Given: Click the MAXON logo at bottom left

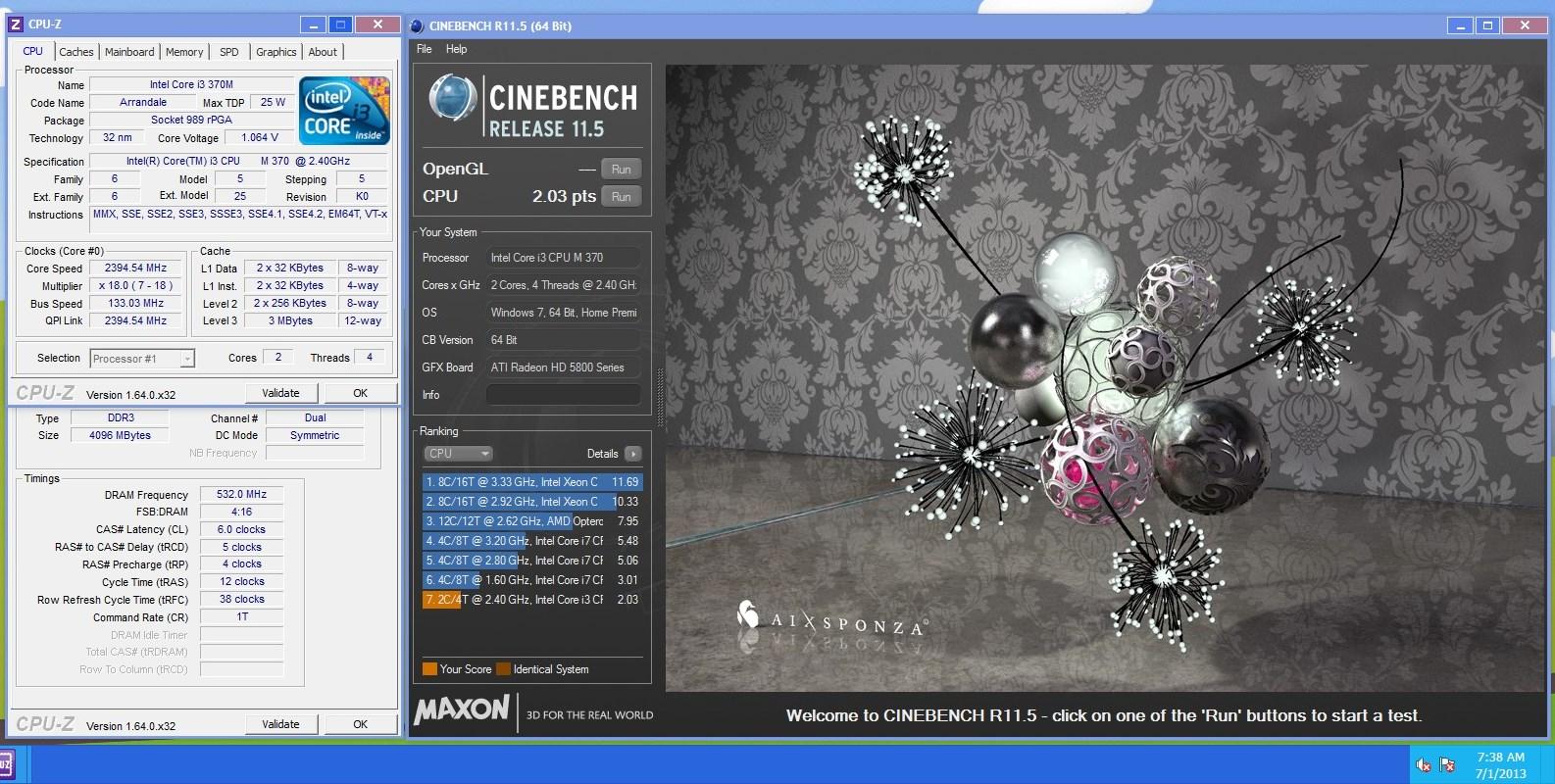Looking at the screenshot, I should pos(462,710).
